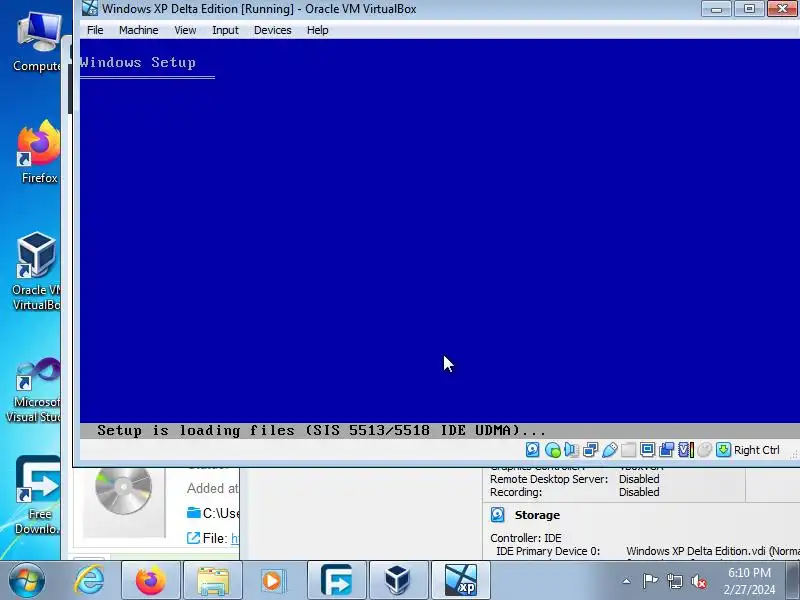Click the Remote Desktop Server Disabled text
800x600 pixels.
point(639,479)
